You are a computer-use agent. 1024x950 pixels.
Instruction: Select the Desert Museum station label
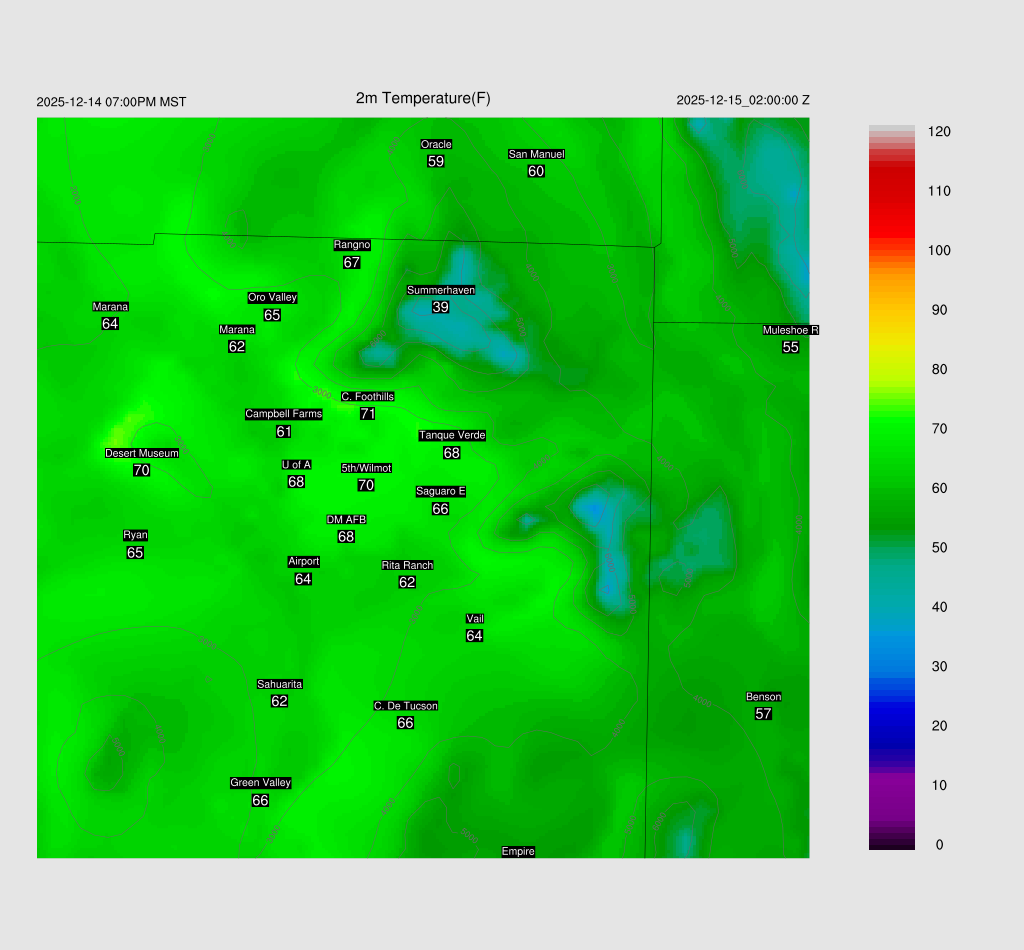142,453
